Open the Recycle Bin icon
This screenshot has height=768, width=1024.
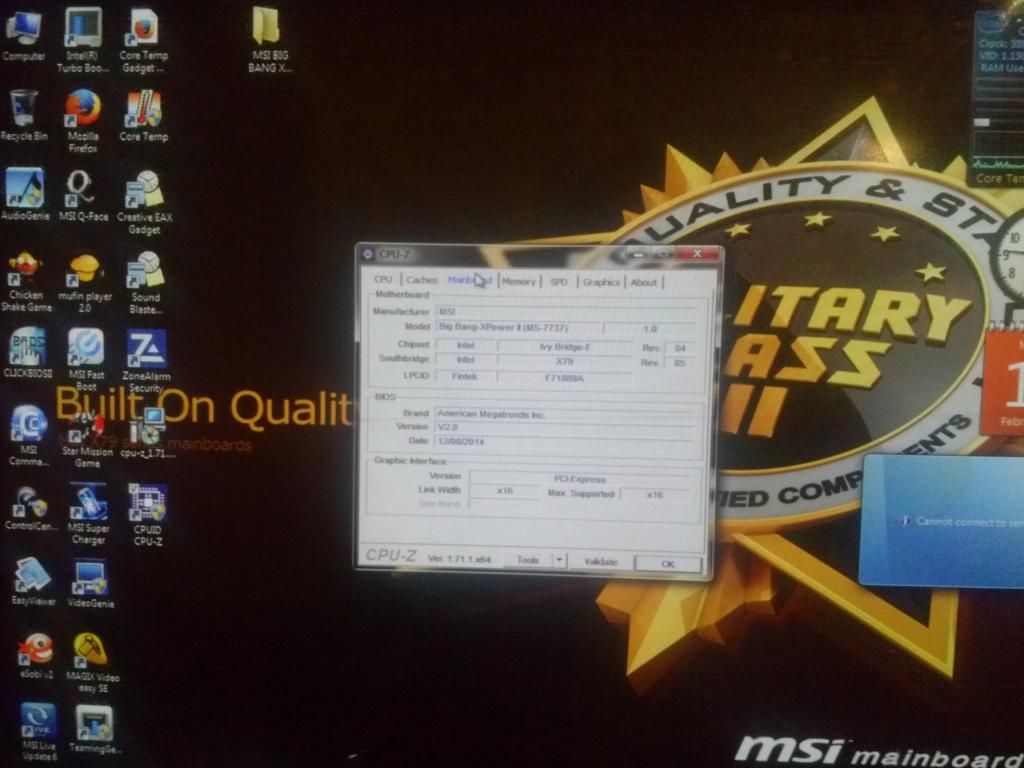[x=24, y=116]
